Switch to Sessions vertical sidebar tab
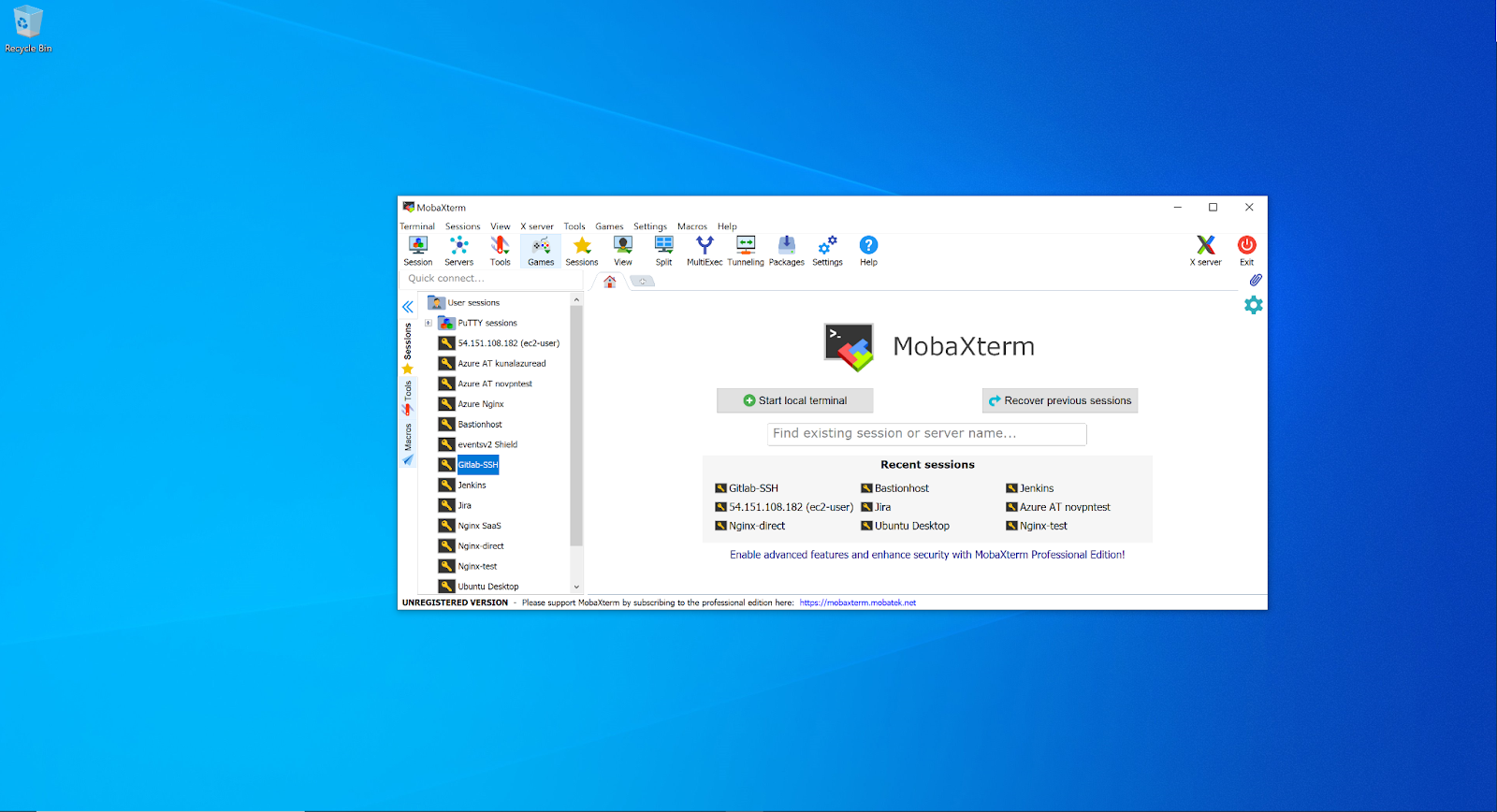 [408, 348]
